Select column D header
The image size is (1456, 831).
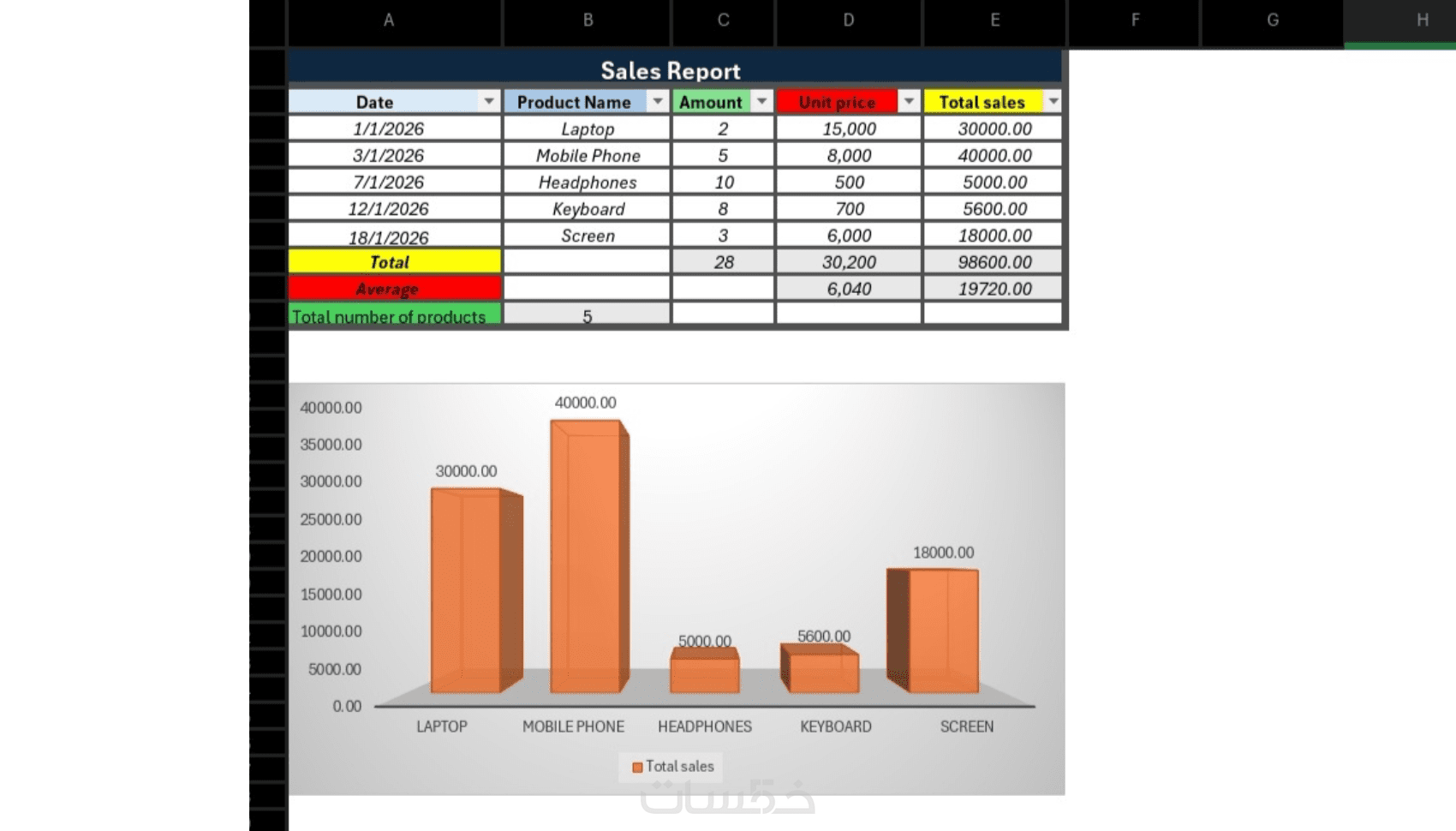pos(849,20)
